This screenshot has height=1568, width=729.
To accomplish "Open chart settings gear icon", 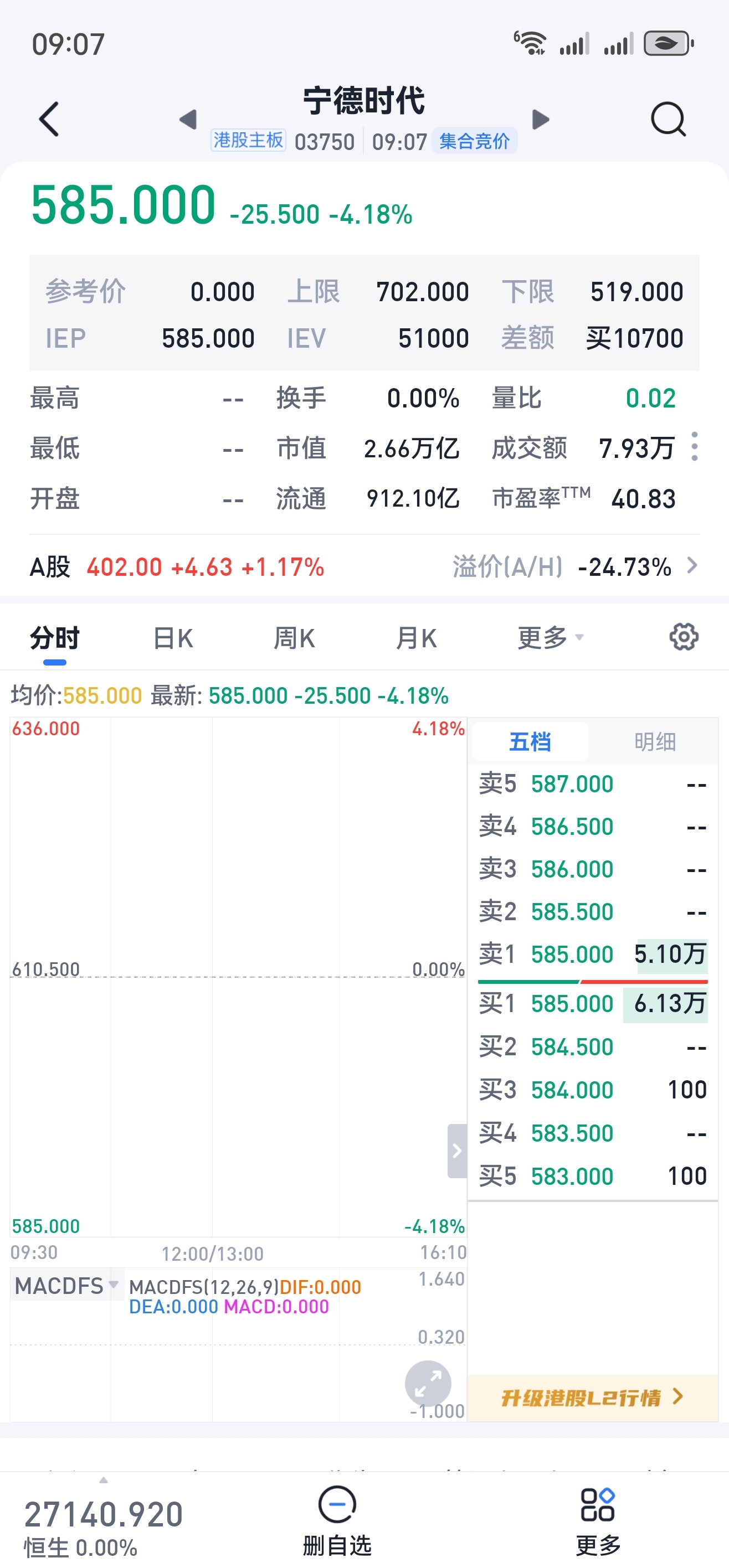I will click(x=684, y=637).
